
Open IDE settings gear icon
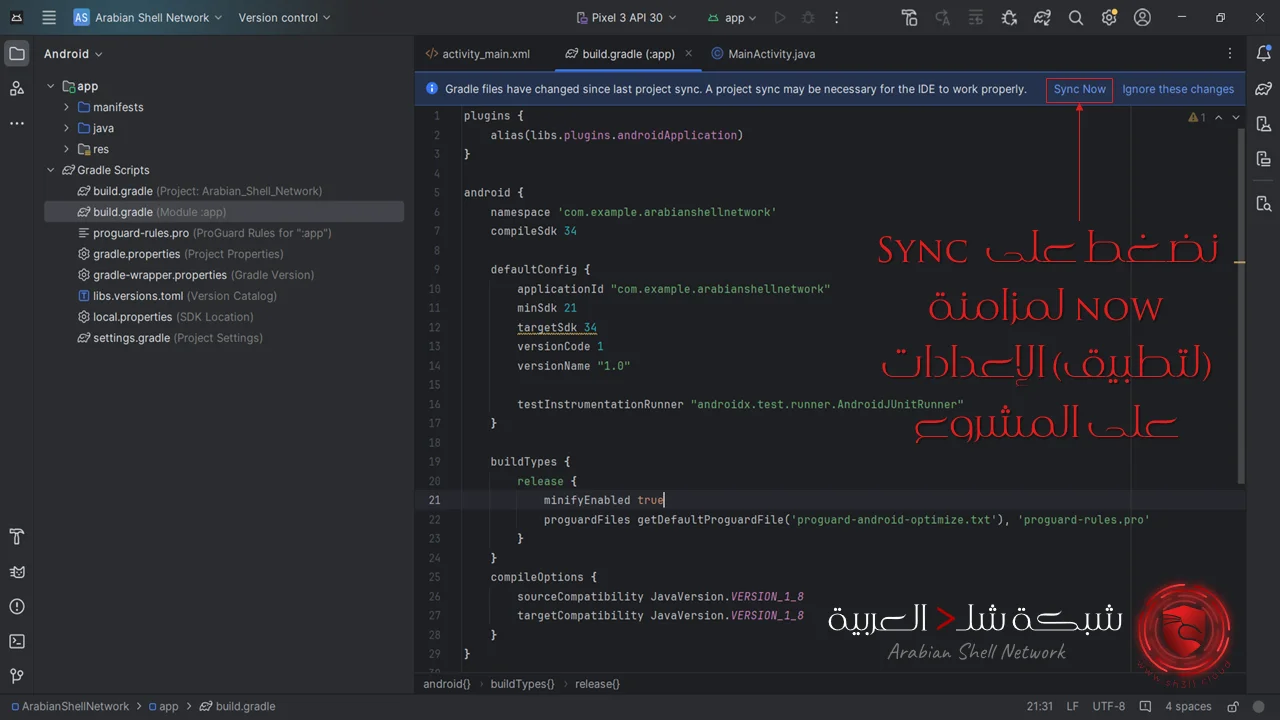tap(1109, 18)
